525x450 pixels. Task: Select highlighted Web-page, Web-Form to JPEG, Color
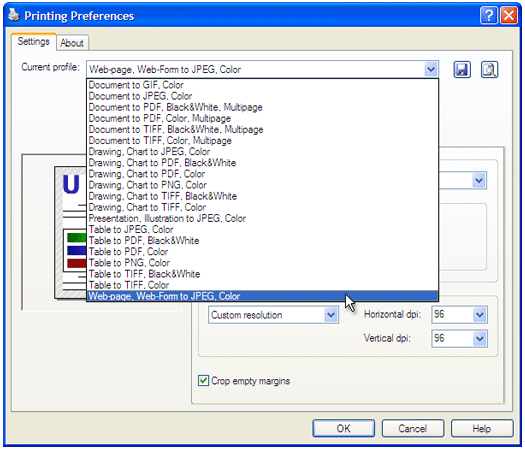click(262, 296)
